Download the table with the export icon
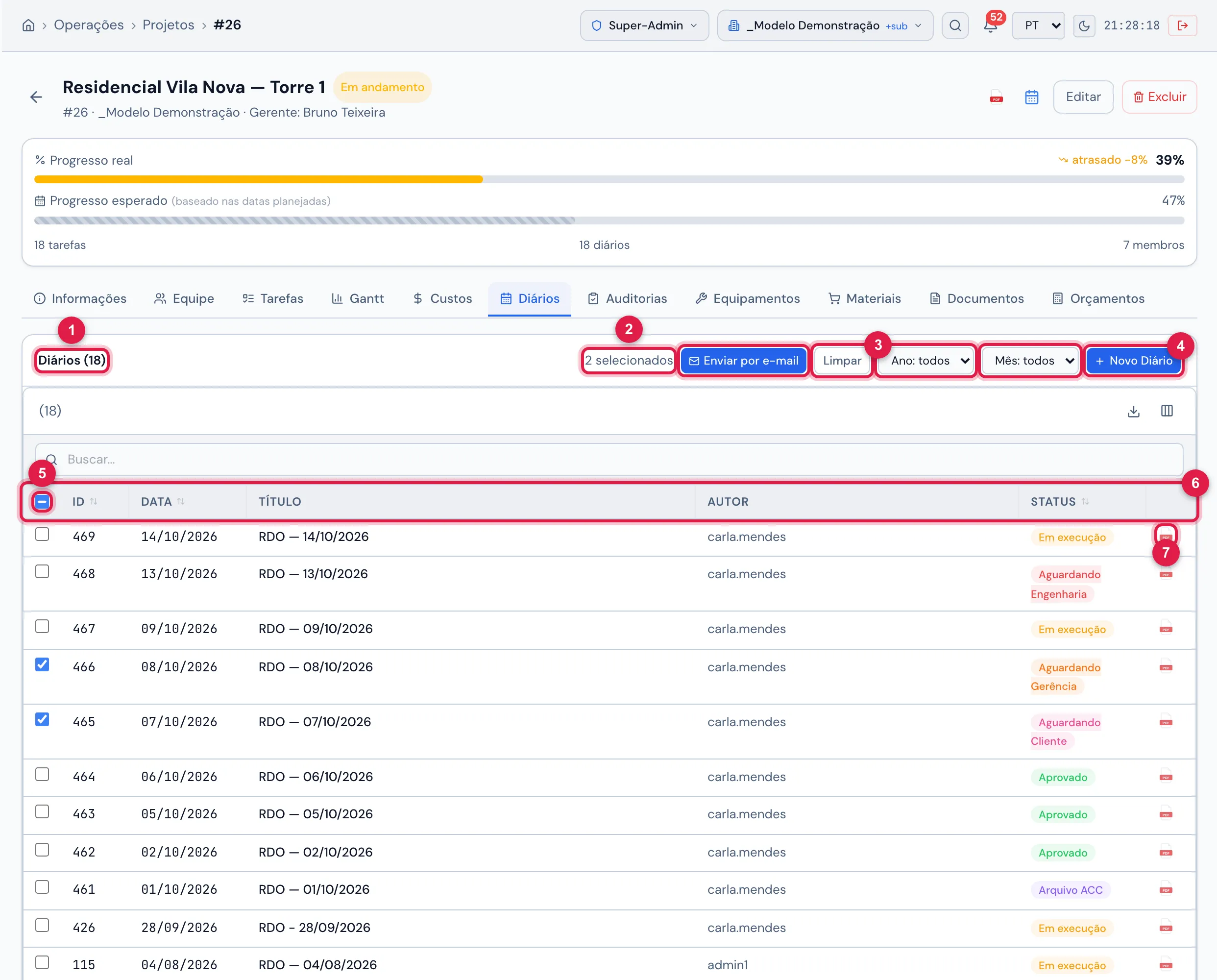Image resolution: width=1217 pixels, height=980 pixels. [x=1133, y=411]
